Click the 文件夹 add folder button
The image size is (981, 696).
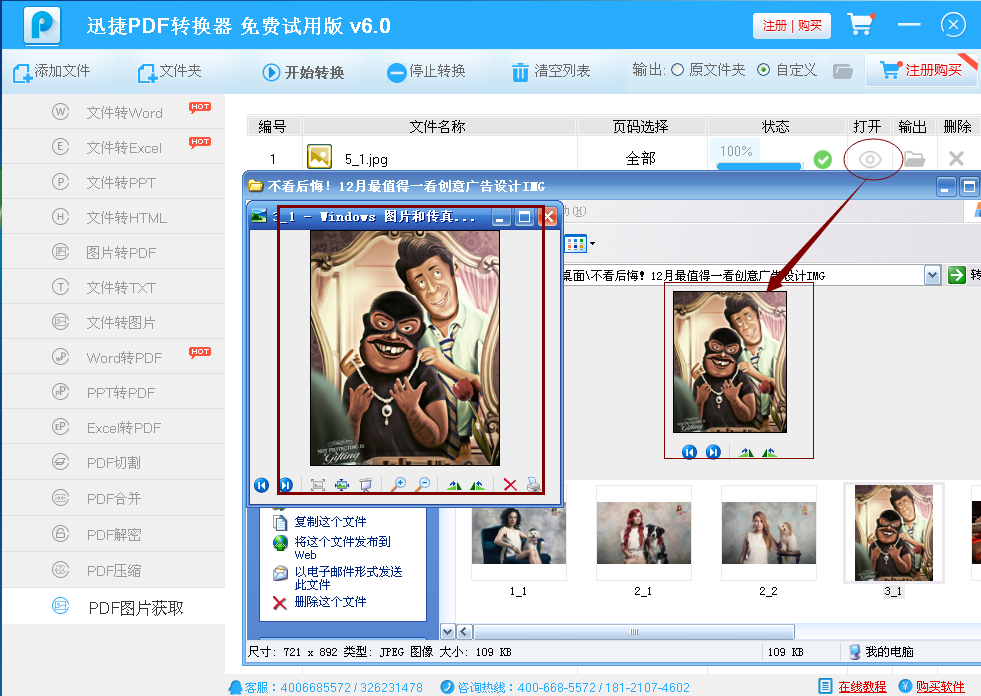click(170, 72)
